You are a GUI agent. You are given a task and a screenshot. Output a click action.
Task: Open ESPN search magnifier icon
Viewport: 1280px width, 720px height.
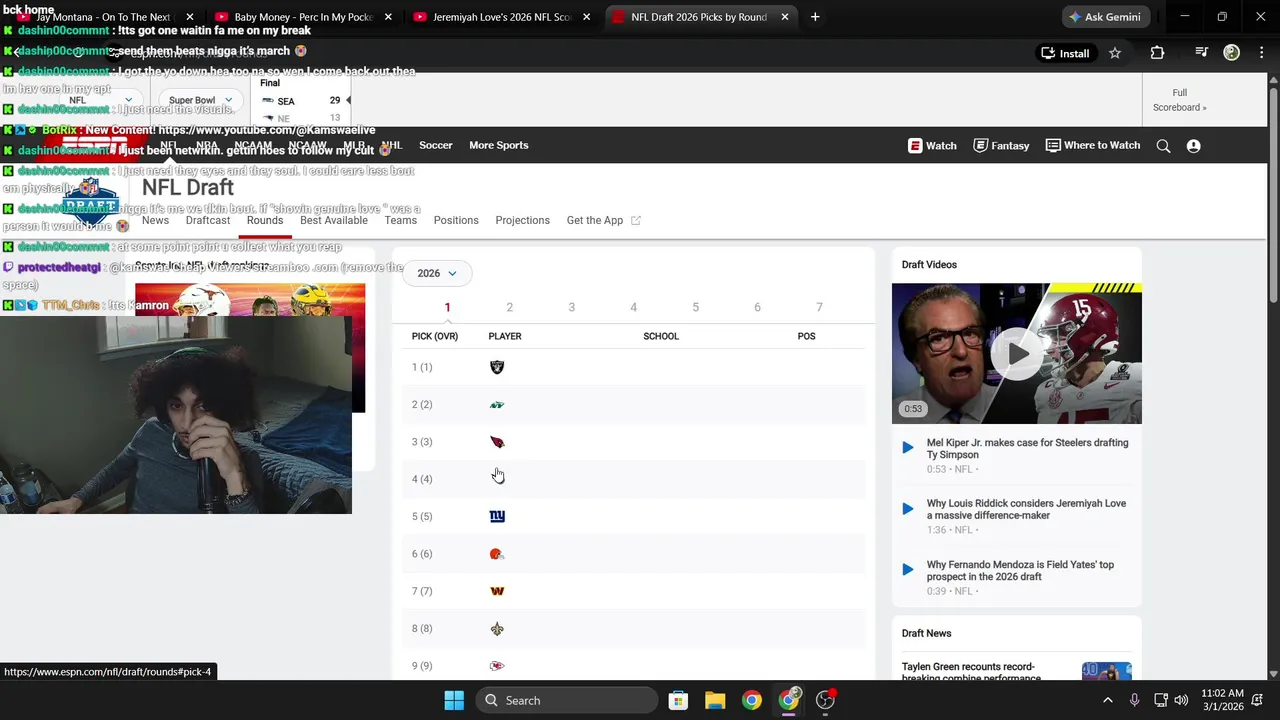click(1163, 146)
